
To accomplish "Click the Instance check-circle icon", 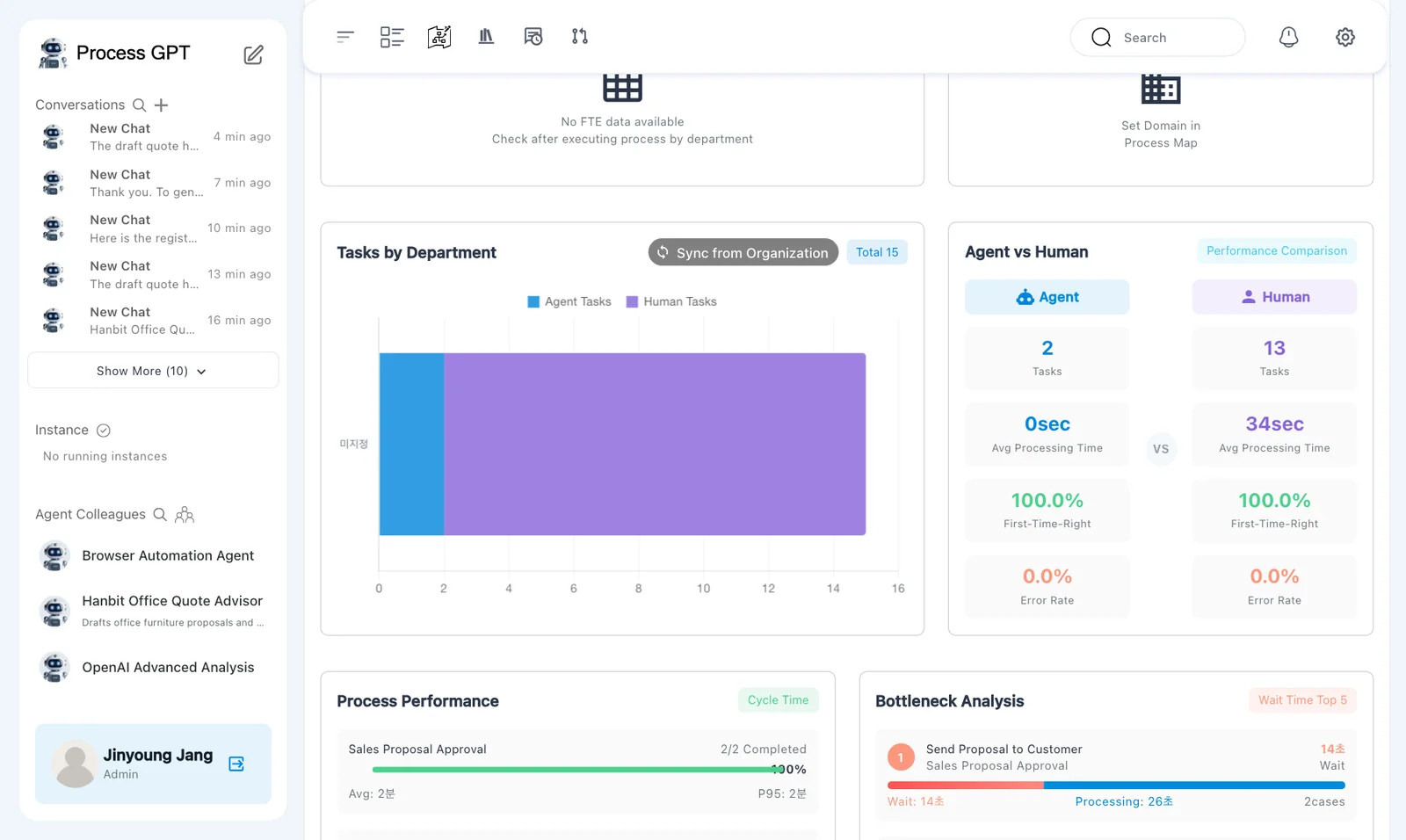I will coord(104,431).
